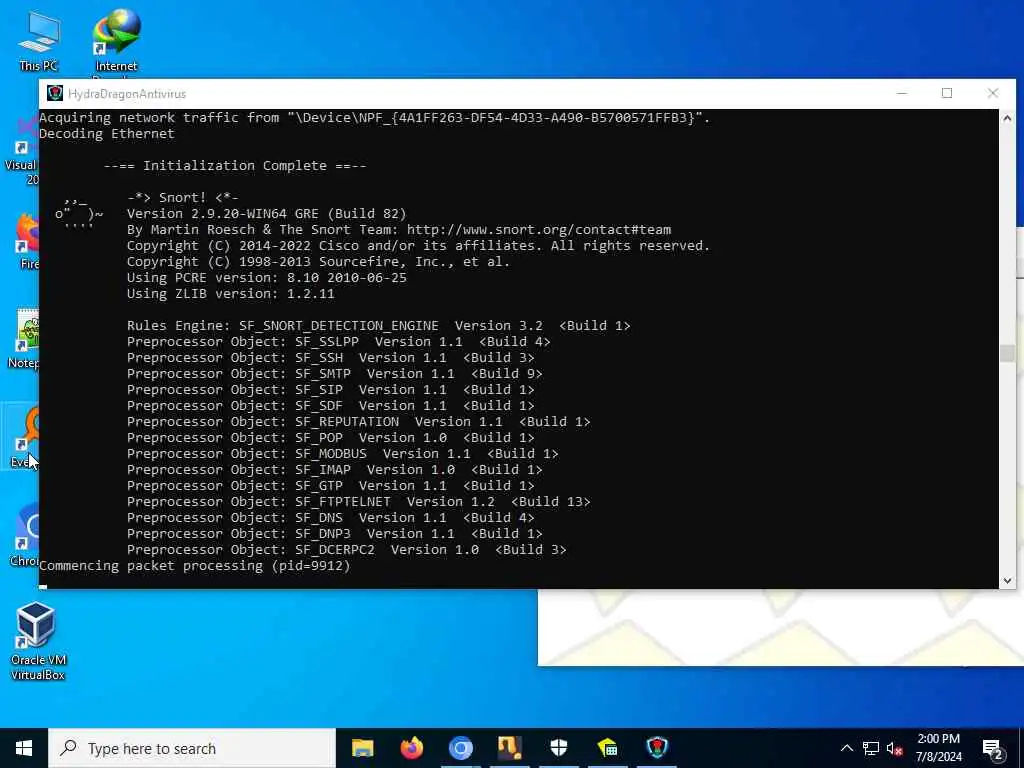Click the SF_SNORT_DETECTION_ENGINE rules engine line
The image size is (1024, 768).
click(379, 326)
